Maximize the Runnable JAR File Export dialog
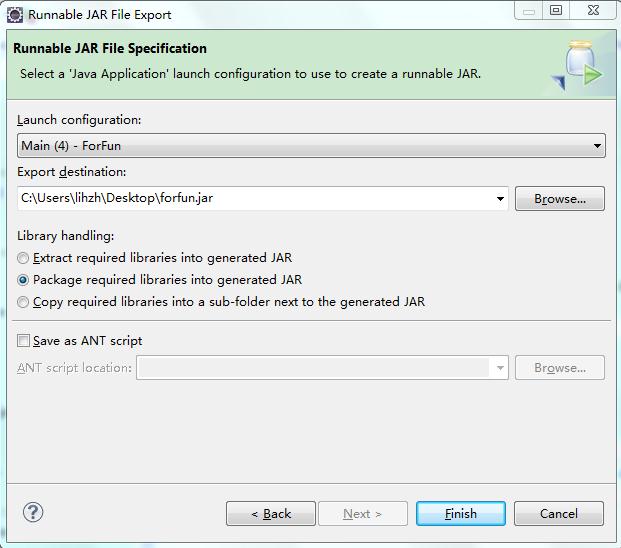The width and height of the screenshot is (621, 548). click(x=556, y=11)
